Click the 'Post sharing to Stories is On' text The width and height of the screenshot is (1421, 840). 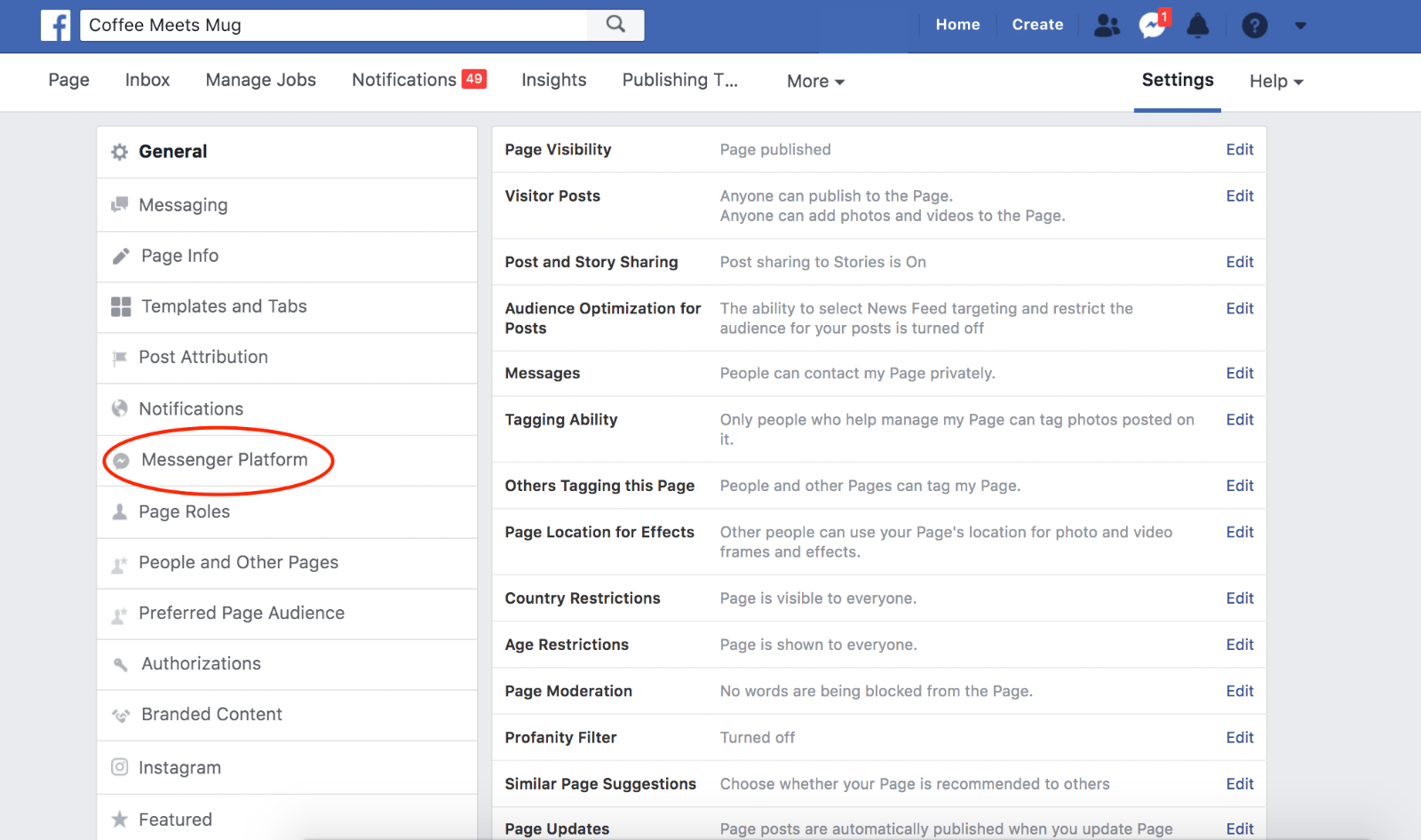tap(822, 262)
